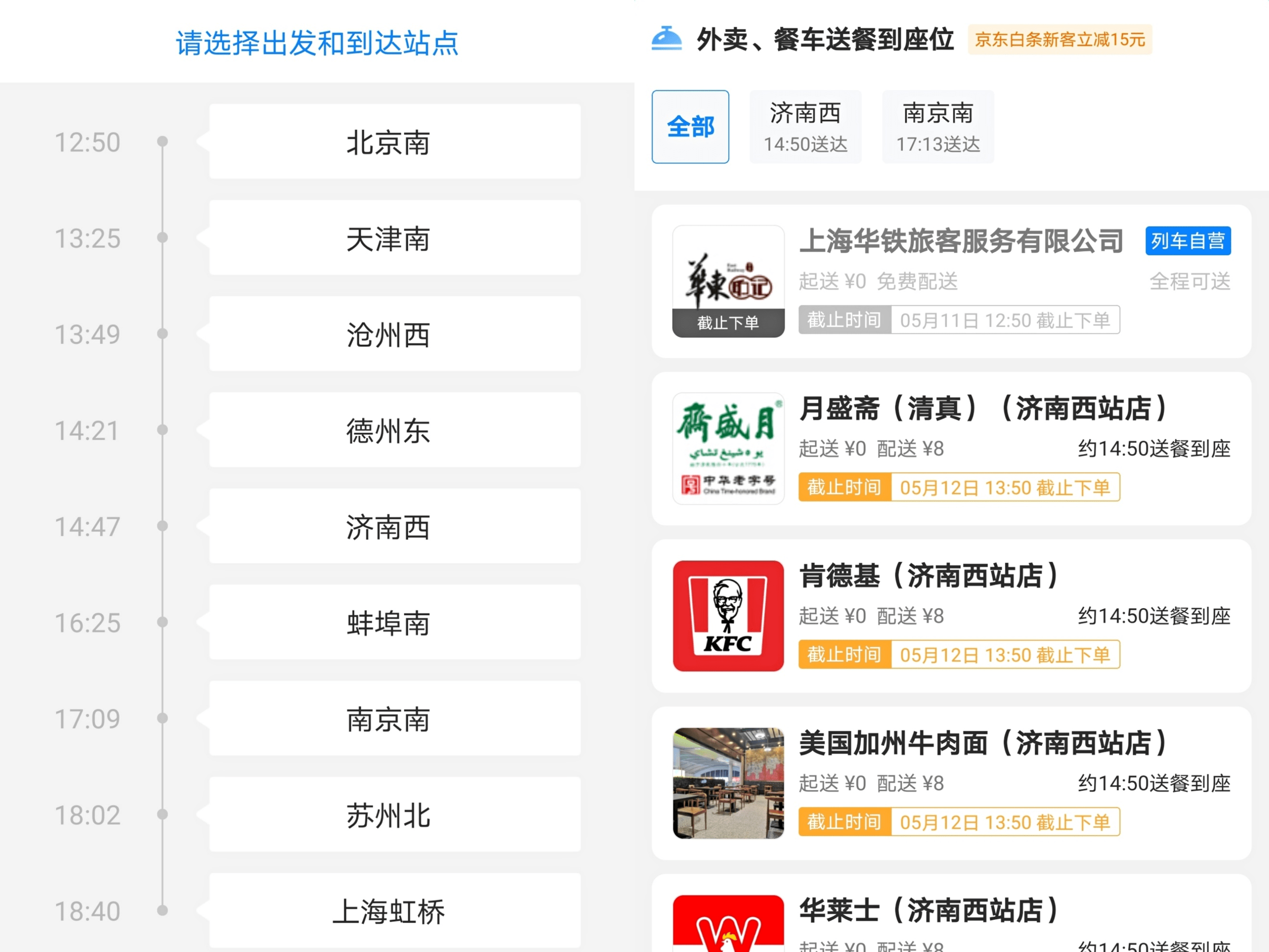1269x952 pixels.
Task: Open 月盛斋 restaurant logo
Action: point(728,449)
